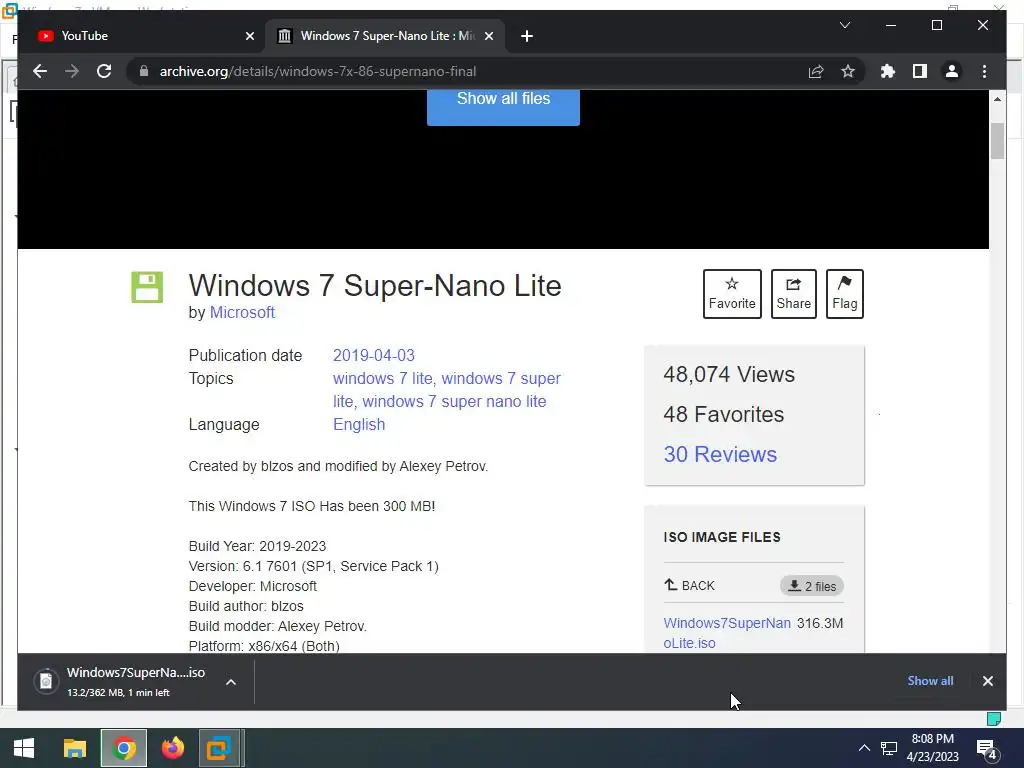Flag this item with the Flag button
The height and width of the screenshot is (768, 1024).
pyautogui.click(x=844, y=294)
